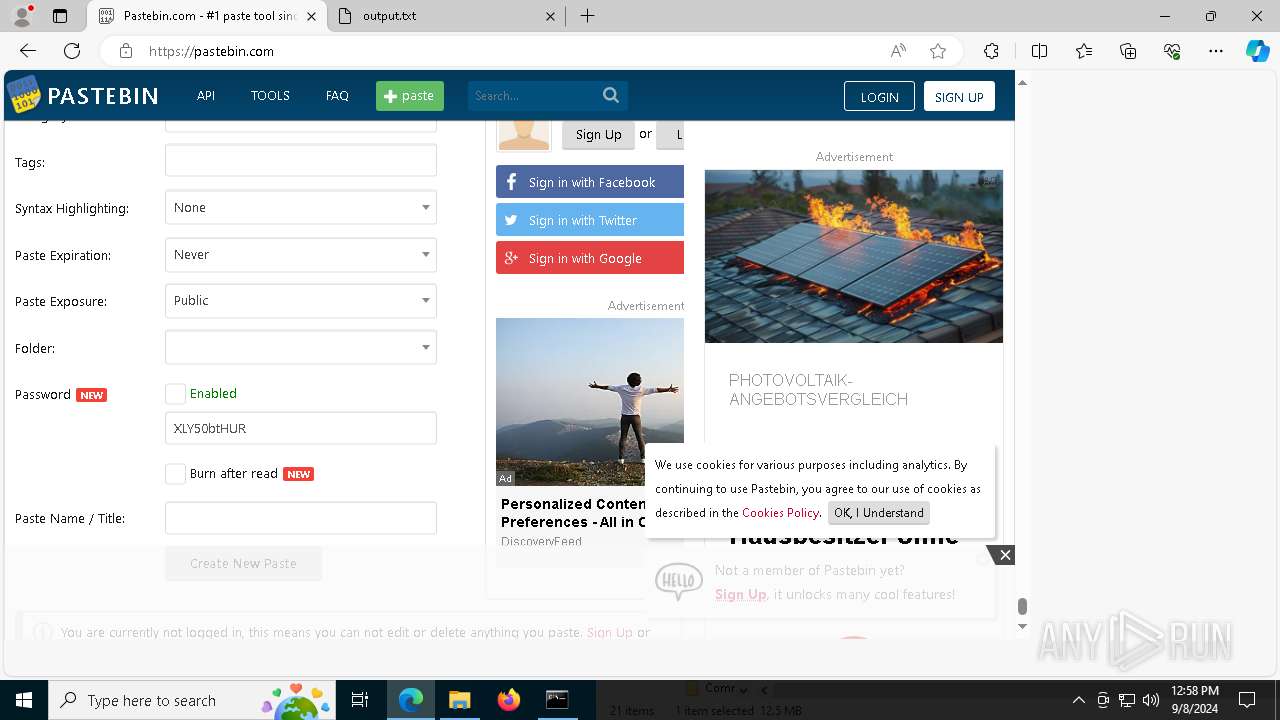This screenshot has width=1280, height=720.
Task: Click Sign in with Facebook
Action: coord(590,182)
